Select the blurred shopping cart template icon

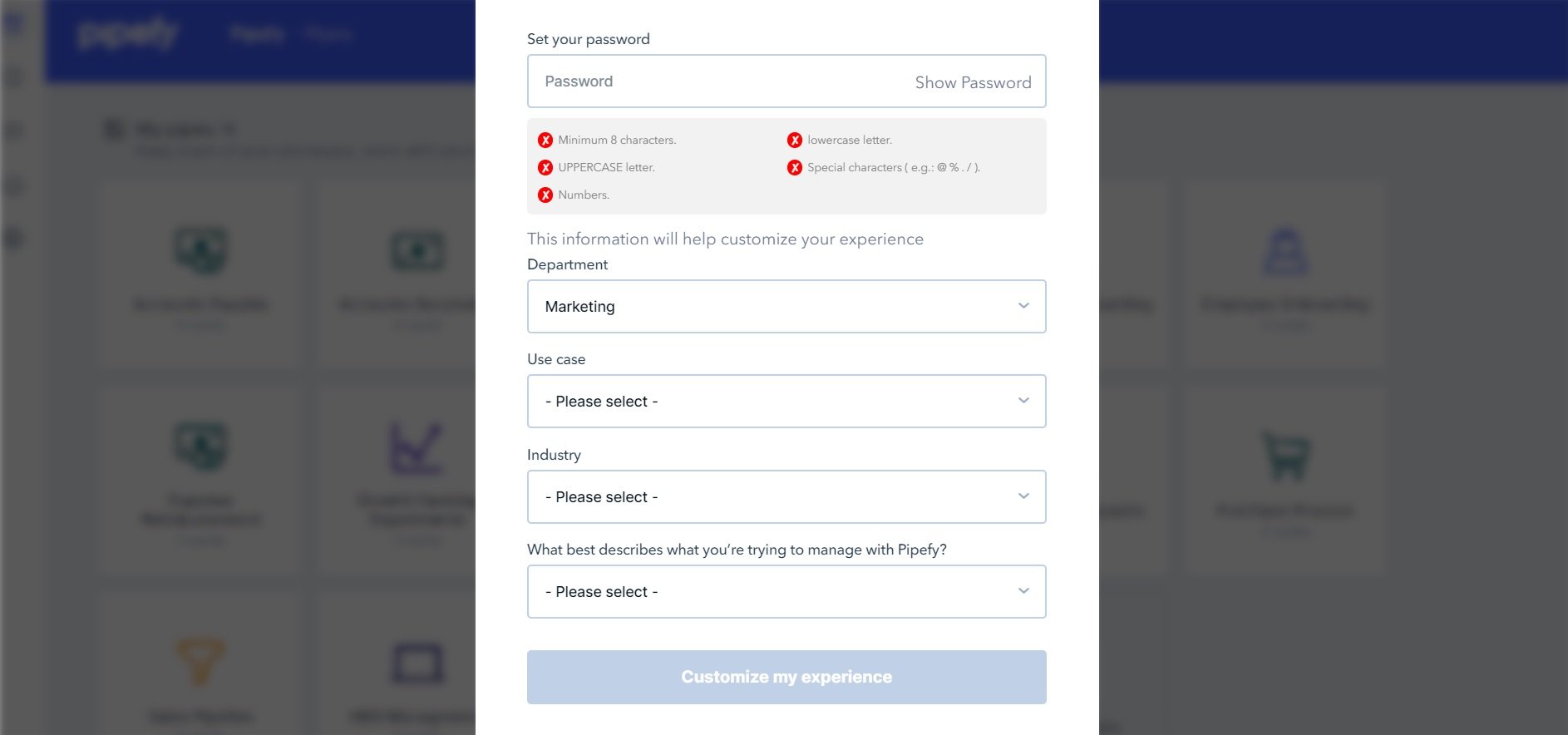pos(1285,456)
